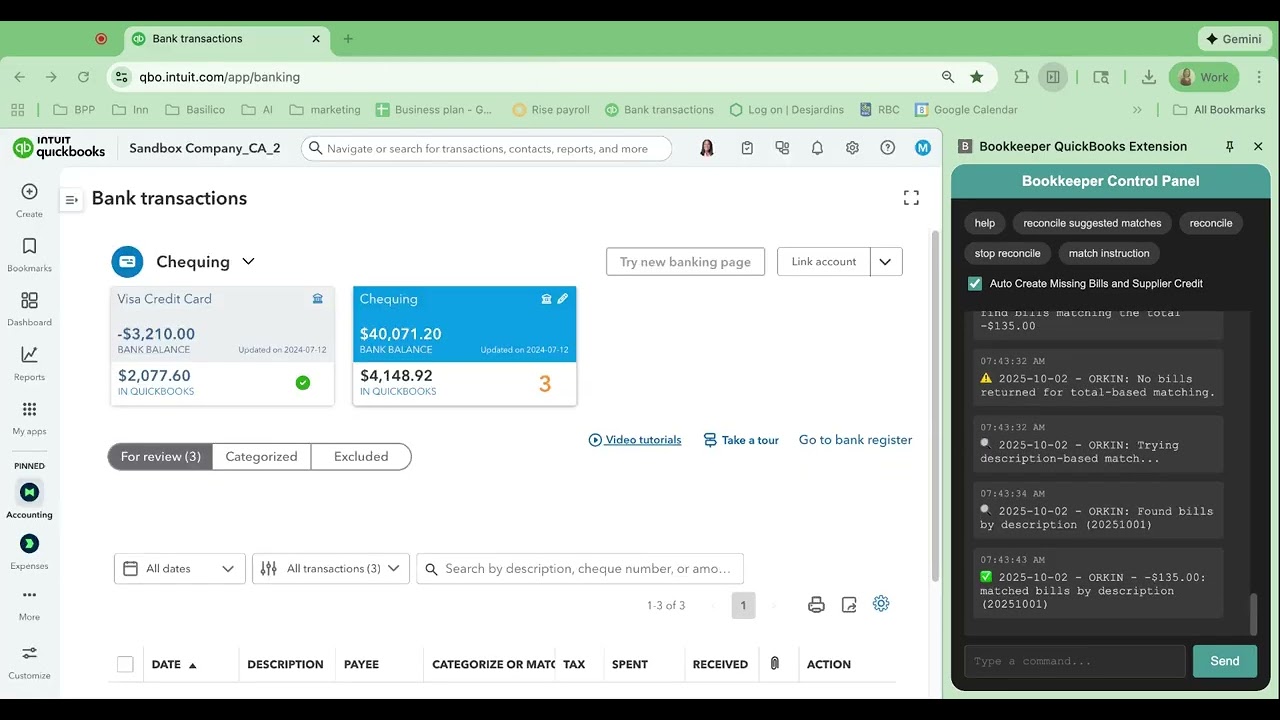
Task: Open the Gemini button in Chrome
Action: (1233, 39)
